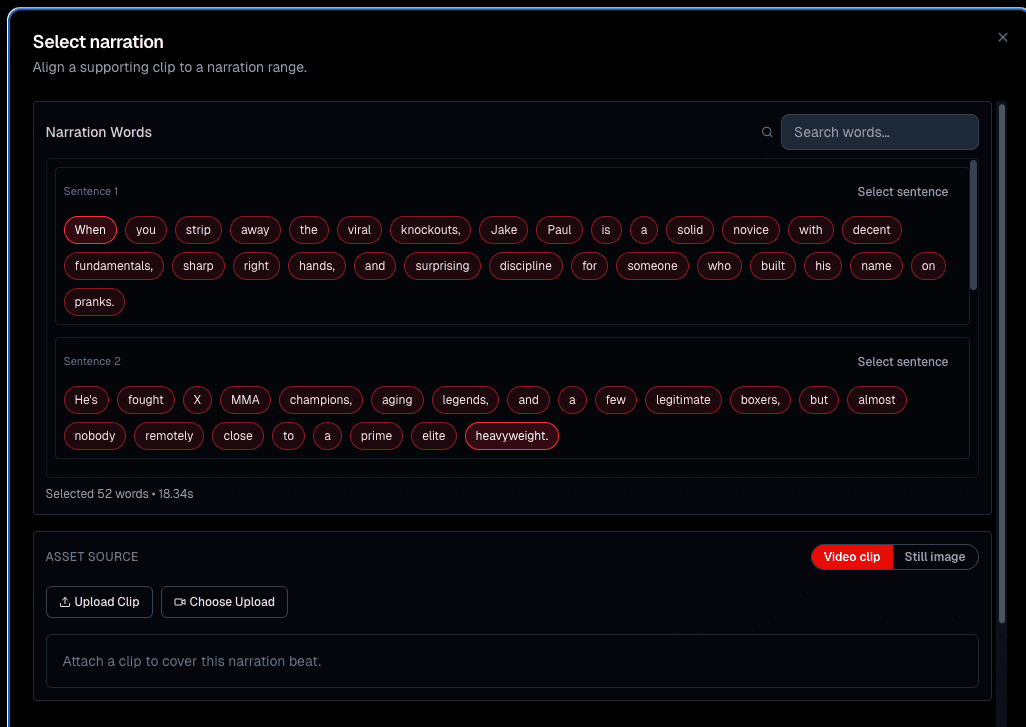
Task: Click the "fundamentals," word chip
Action: click(113, 266)
